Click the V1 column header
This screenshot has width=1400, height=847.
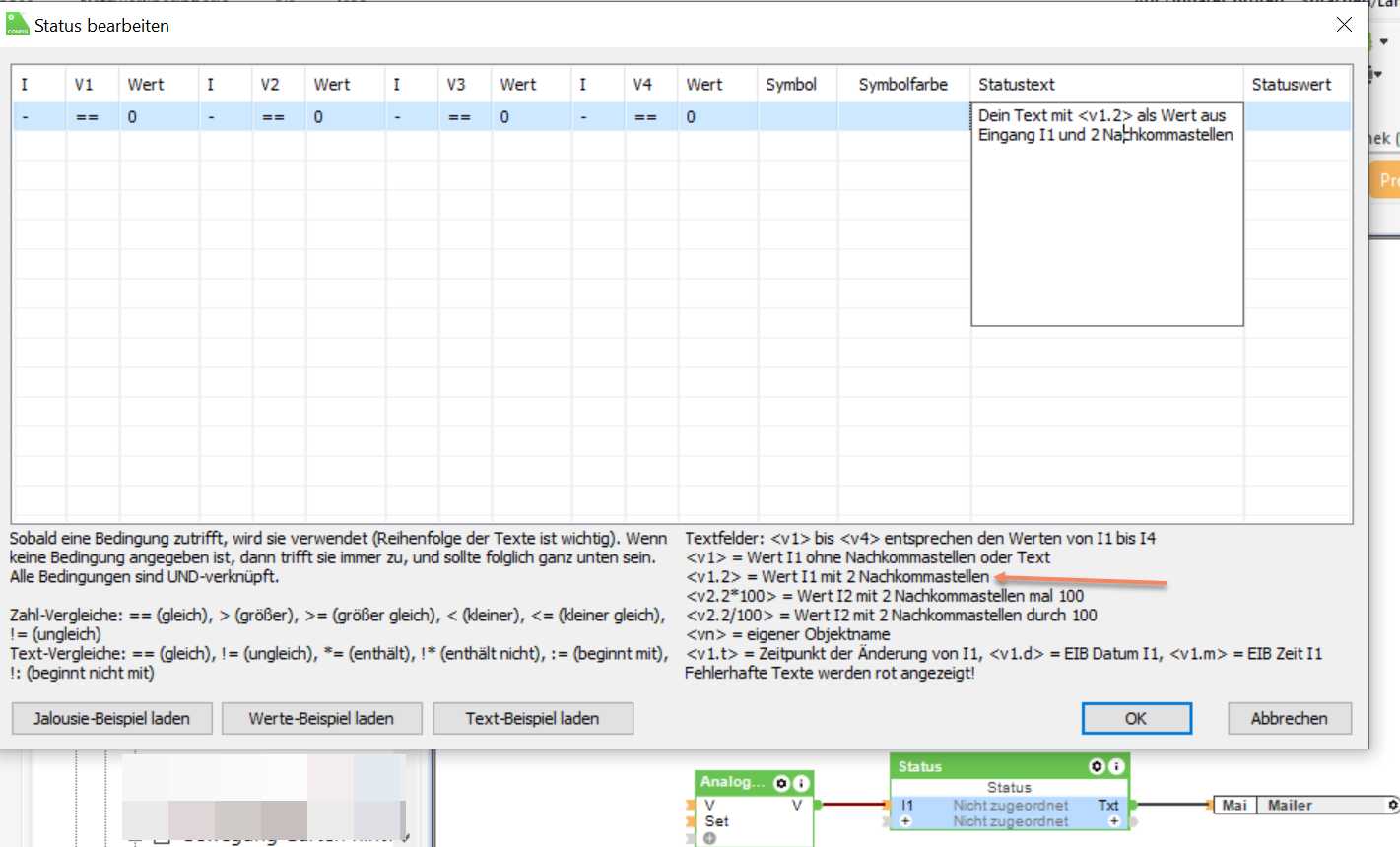pyautogui.click(x=93, y=85)
